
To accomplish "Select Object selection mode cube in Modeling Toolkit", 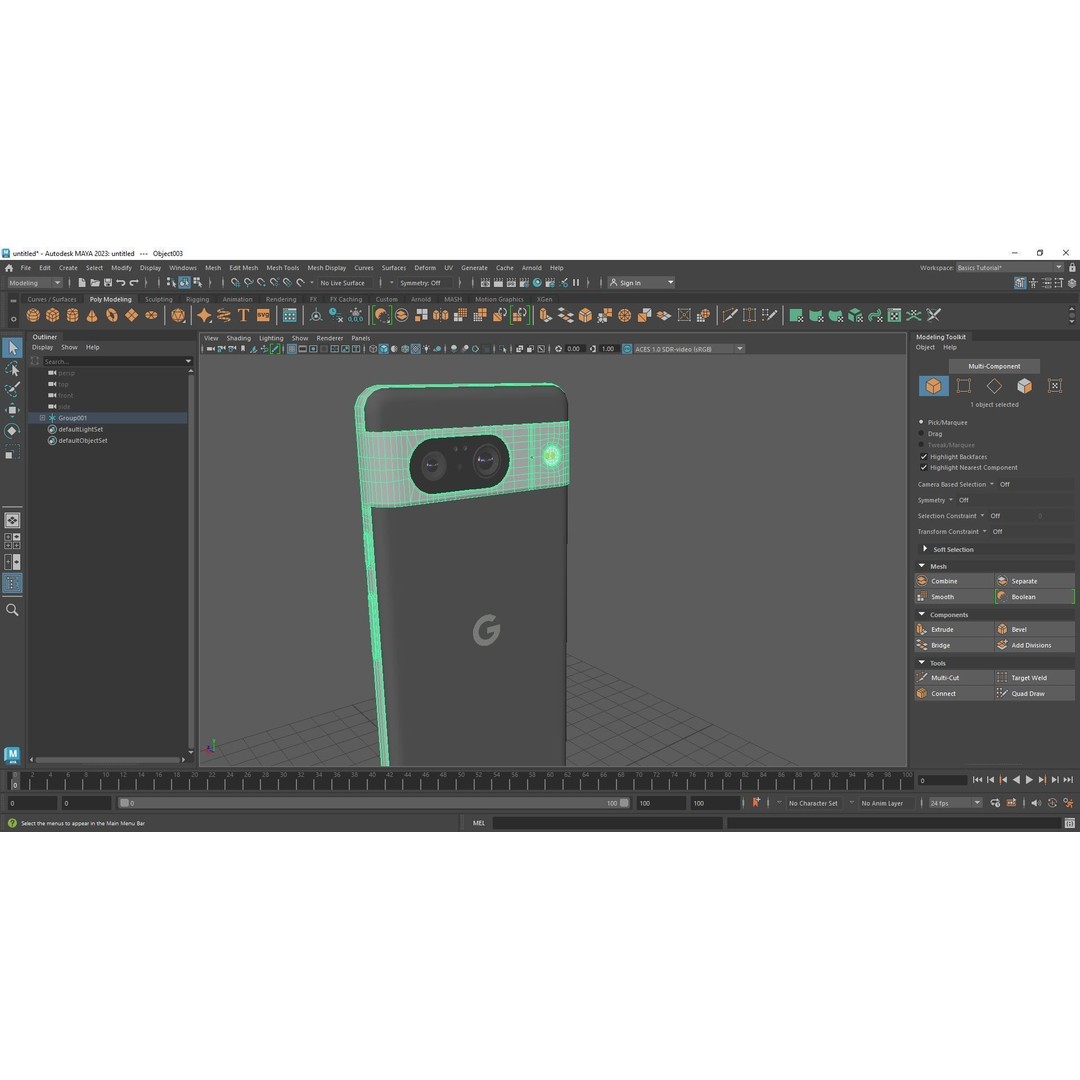I will tap(933, 386).
